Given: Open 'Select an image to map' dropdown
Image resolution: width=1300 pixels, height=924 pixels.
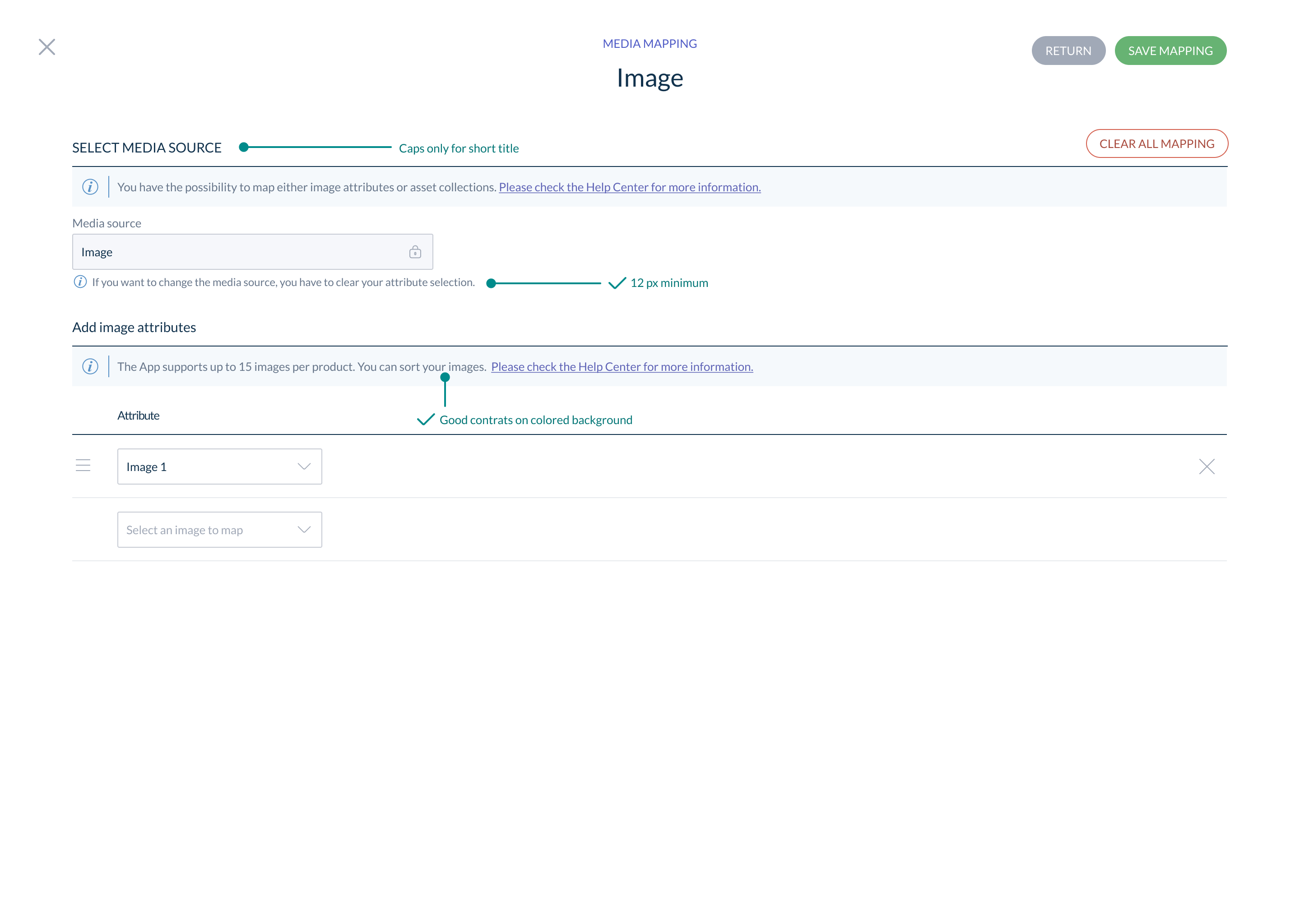Looking at the screenshot, I should (205, 530).
